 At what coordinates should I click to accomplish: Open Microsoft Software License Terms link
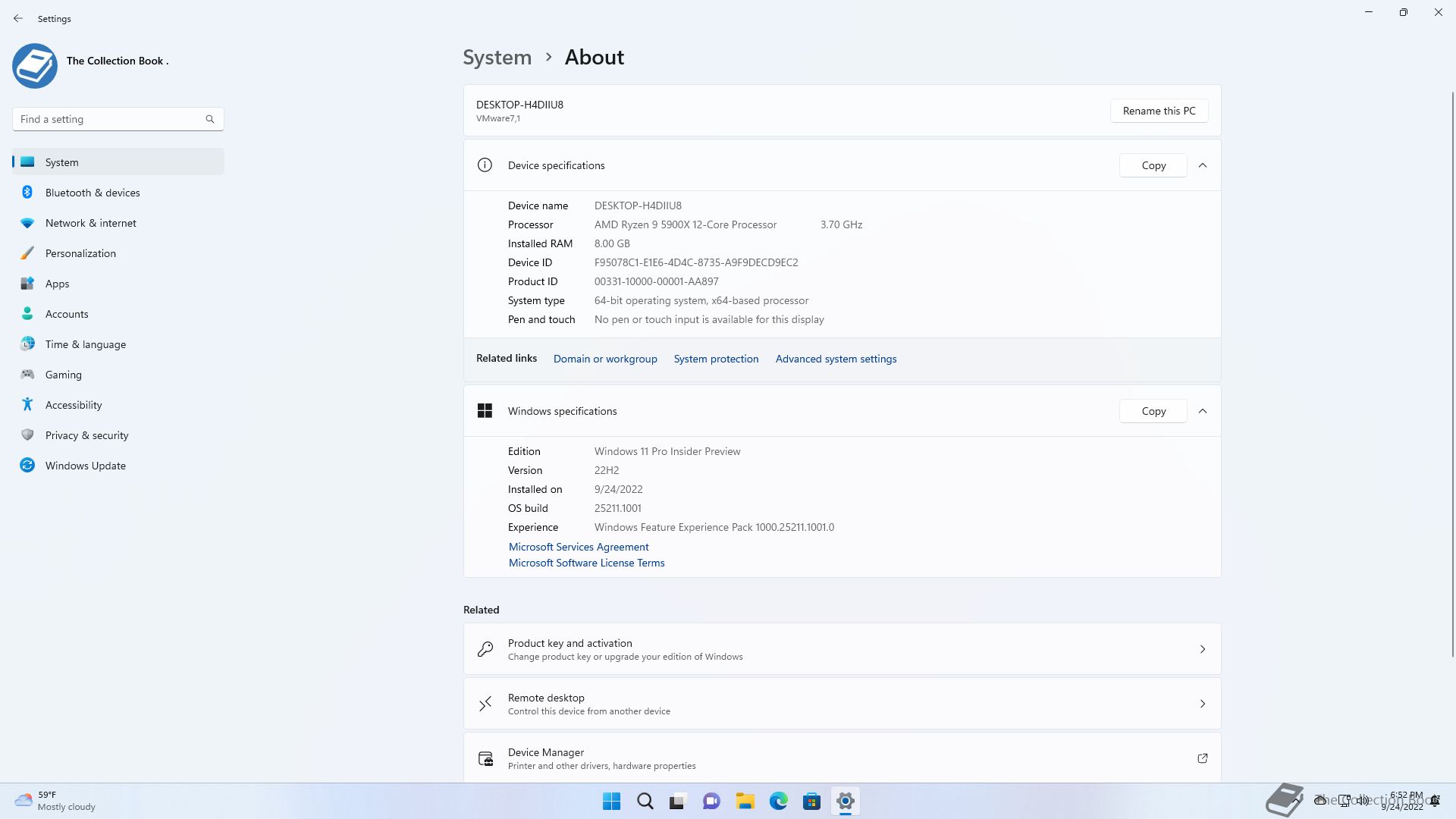(x=586, y=563)
